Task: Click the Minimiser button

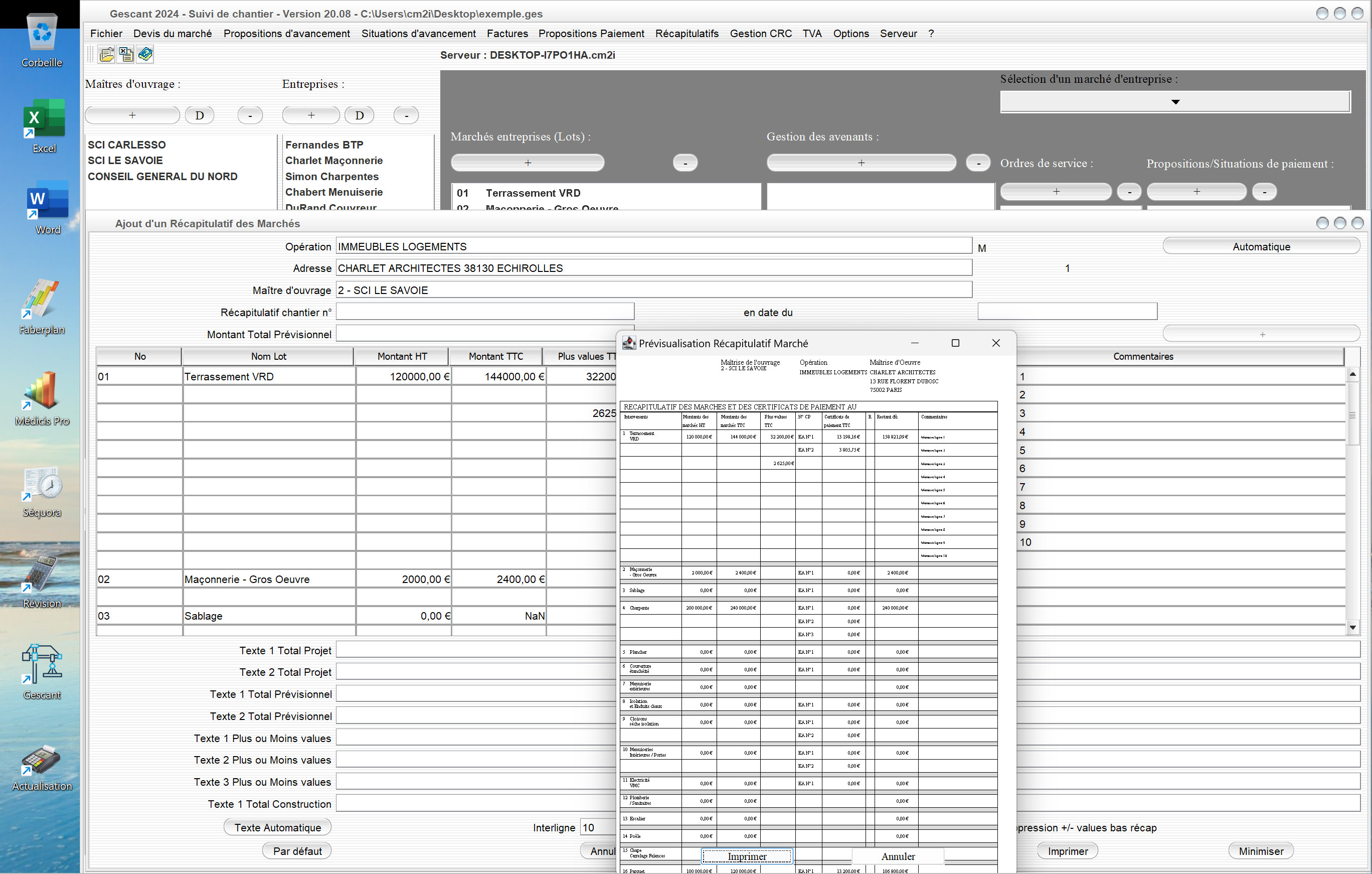Action: point(1261,850)
